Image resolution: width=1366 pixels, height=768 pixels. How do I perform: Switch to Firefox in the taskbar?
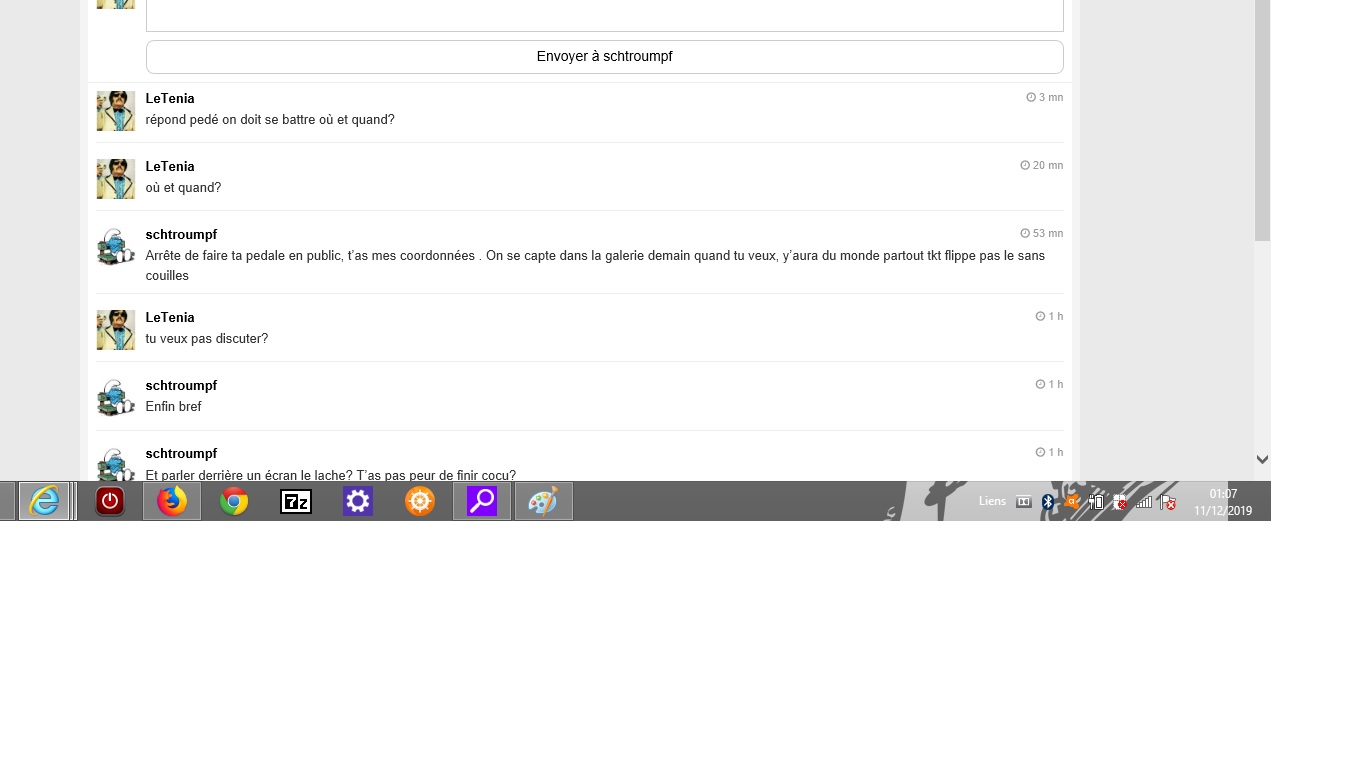172,501
